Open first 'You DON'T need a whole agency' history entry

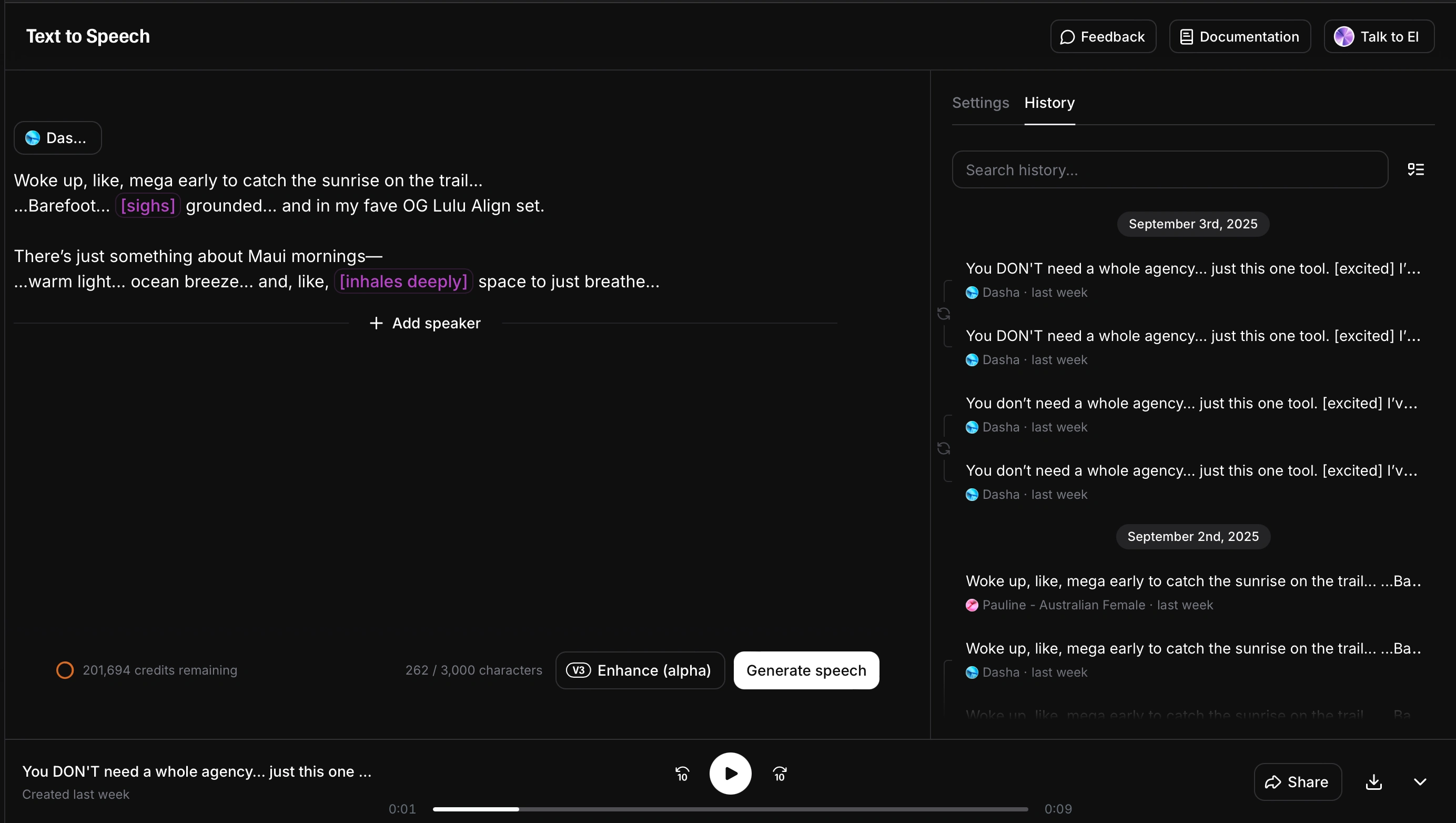[1193, 280]
